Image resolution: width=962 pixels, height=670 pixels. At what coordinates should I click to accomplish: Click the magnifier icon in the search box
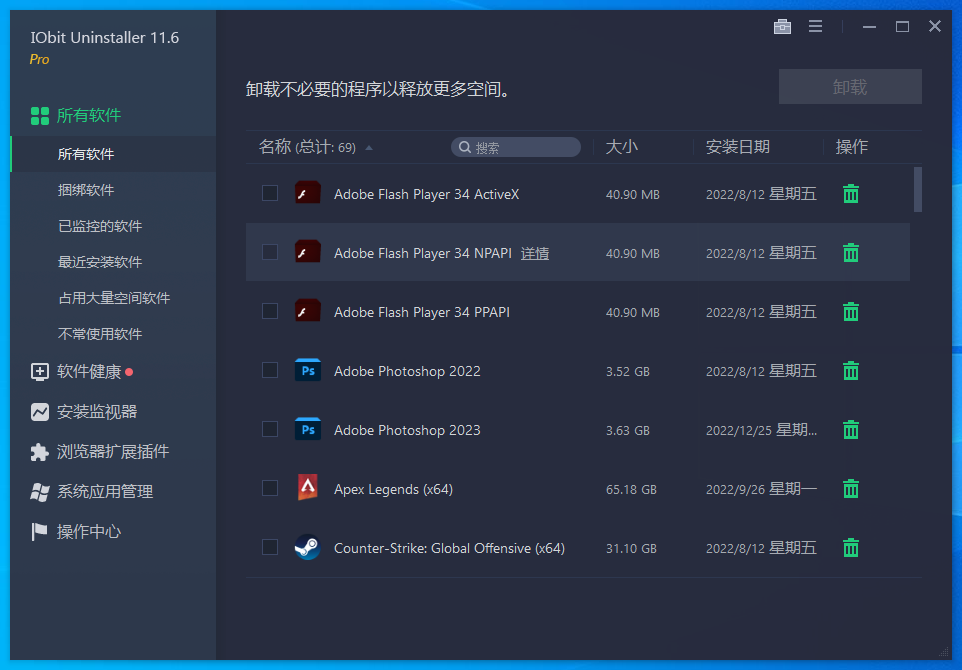(x=464, y=146)
